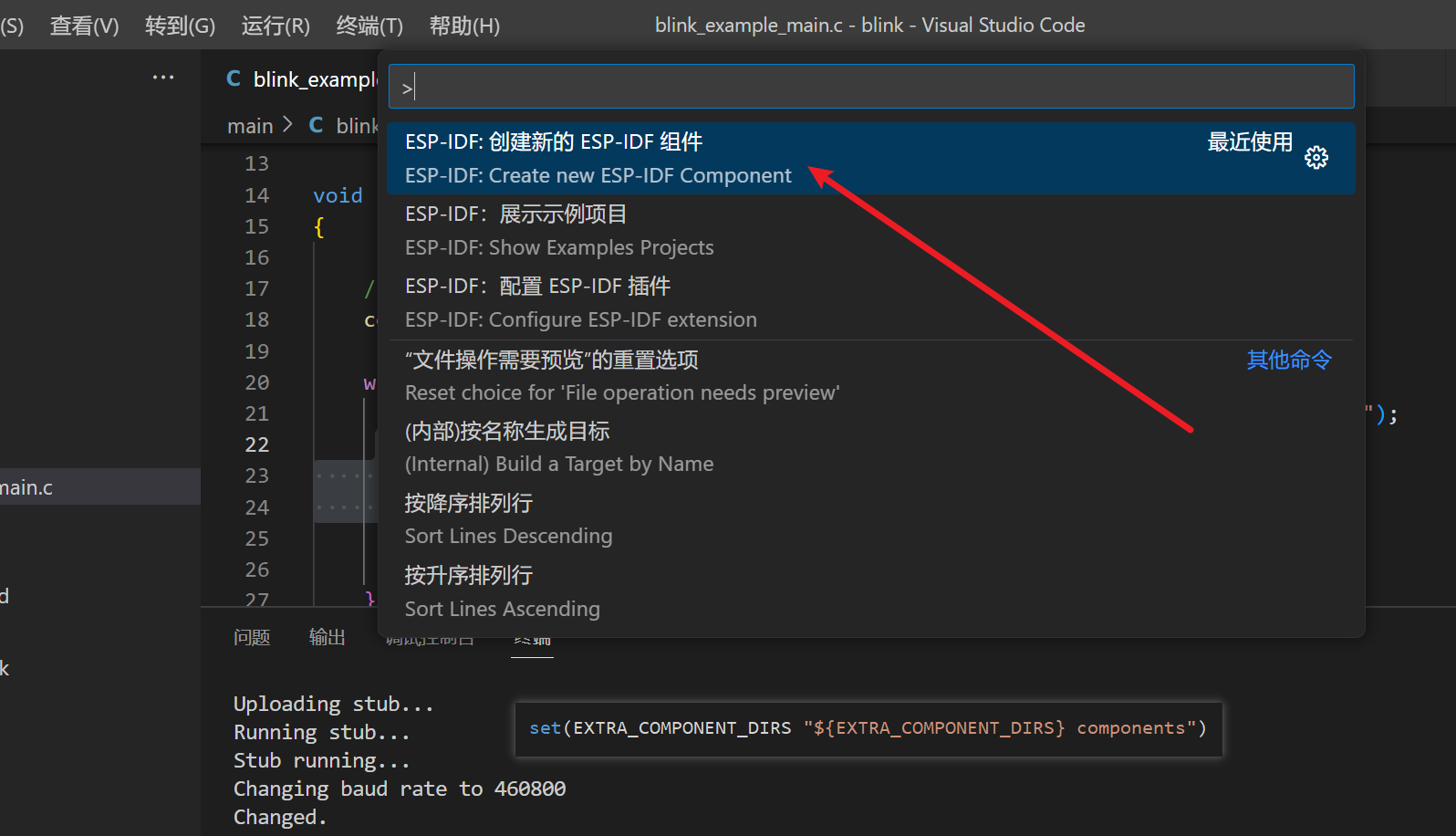Open the 帮助(H) menu
Screen dimensions: 1456x836
pos(464,26)
